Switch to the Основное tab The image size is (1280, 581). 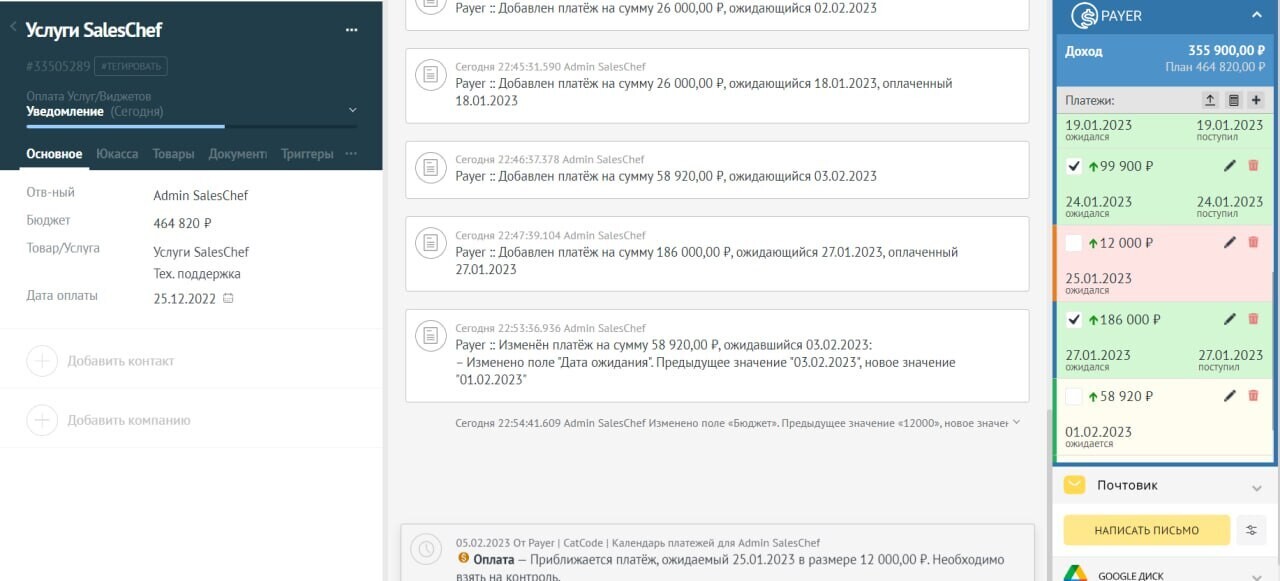point(54,154)
